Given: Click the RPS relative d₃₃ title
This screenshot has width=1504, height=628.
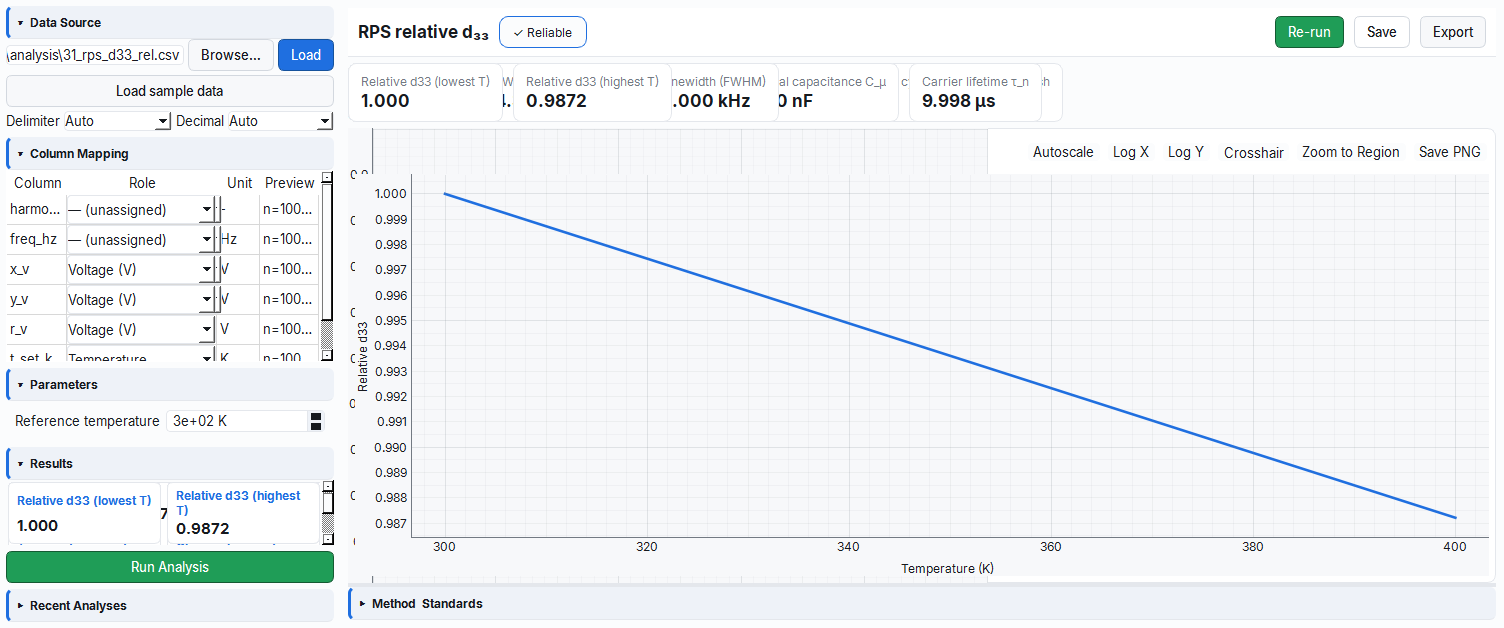Looking at the screenshot, I should tap(424, 32).
